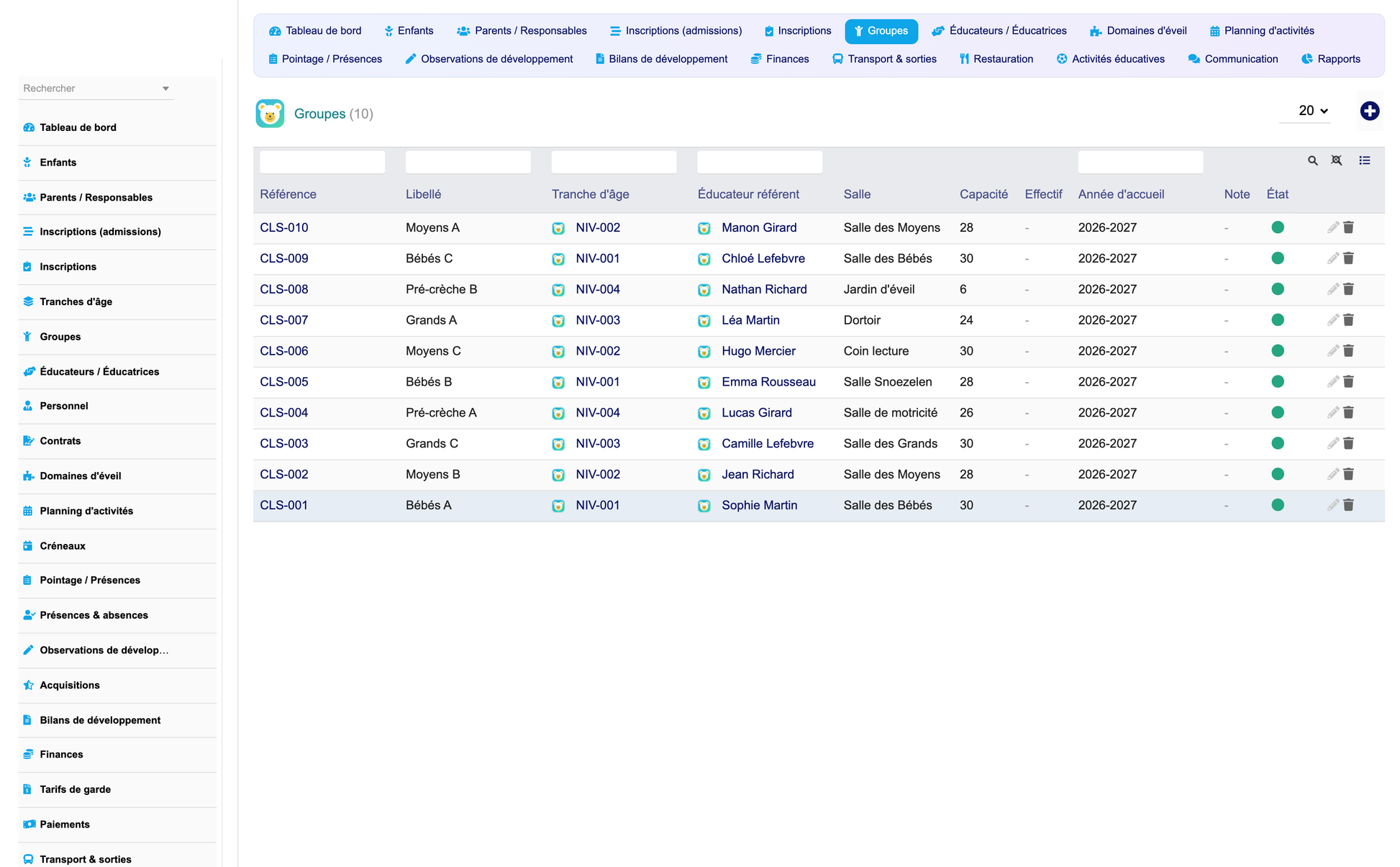The image size is (1400, 867).
Task: Switch to Planning d'activités top tab
Action: click(x=1262, y=31)
